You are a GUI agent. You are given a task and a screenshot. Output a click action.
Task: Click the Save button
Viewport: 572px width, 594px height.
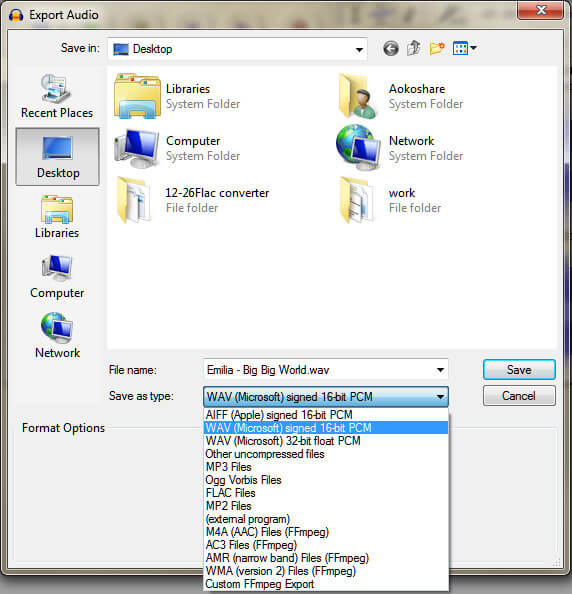point(519,370)
